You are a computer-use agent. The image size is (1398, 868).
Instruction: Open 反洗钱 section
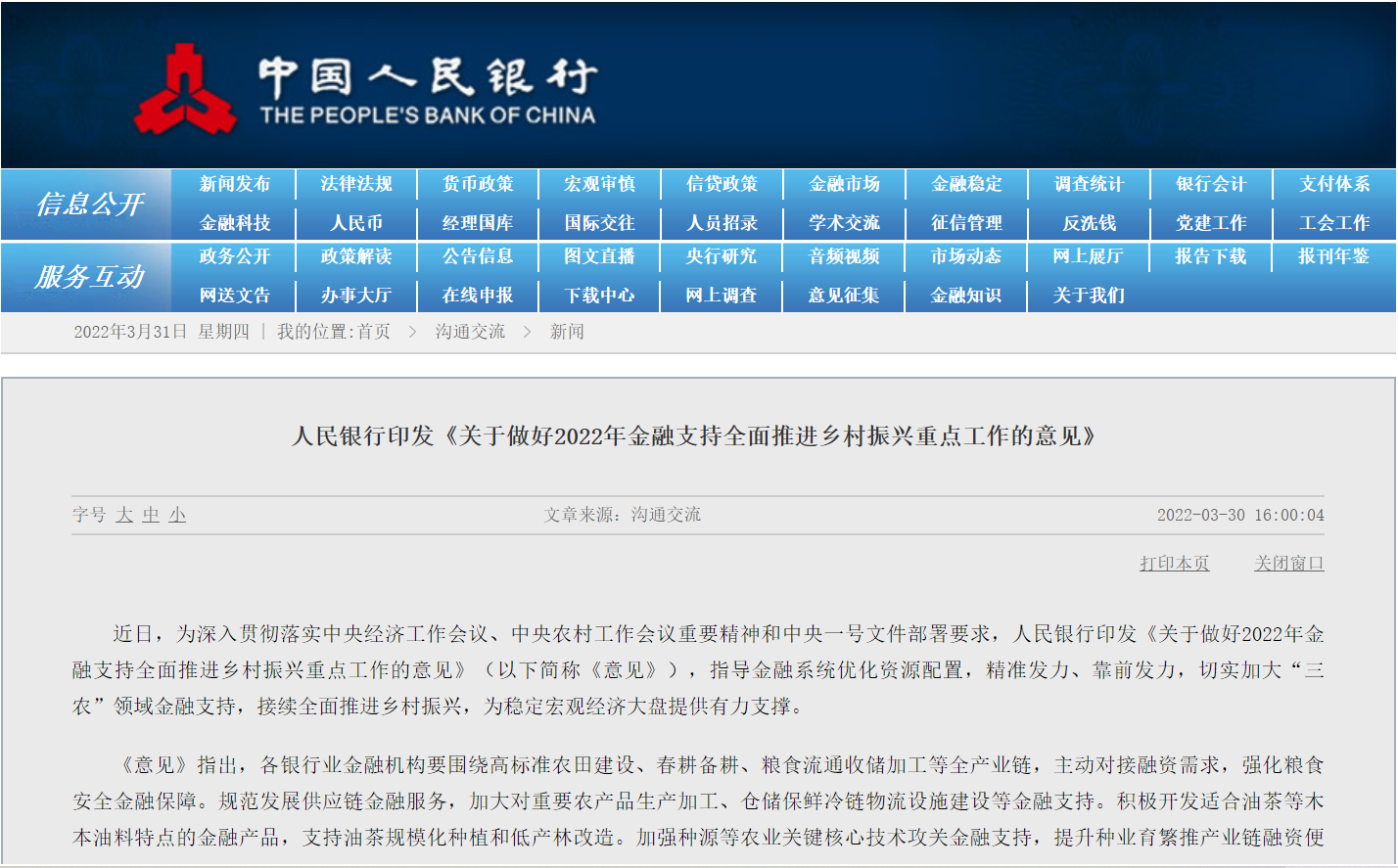1089,223
